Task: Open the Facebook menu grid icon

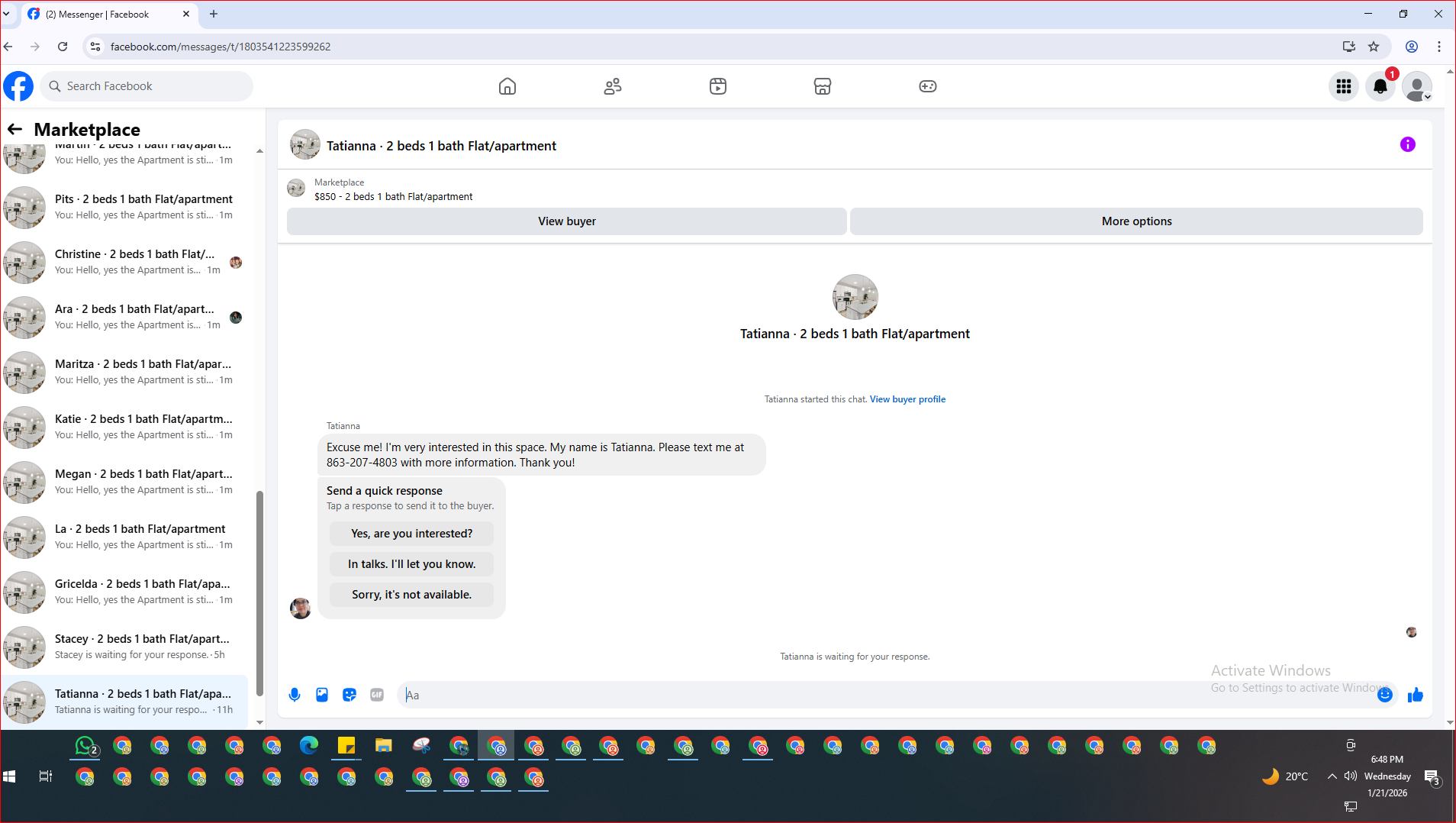Action: [1344, 86]
